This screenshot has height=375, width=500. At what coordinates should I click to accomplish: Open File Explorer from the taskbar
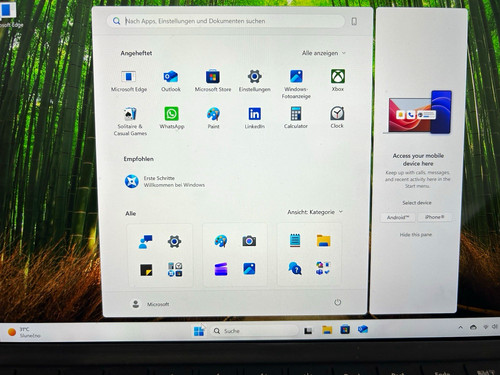coord(327,330)
